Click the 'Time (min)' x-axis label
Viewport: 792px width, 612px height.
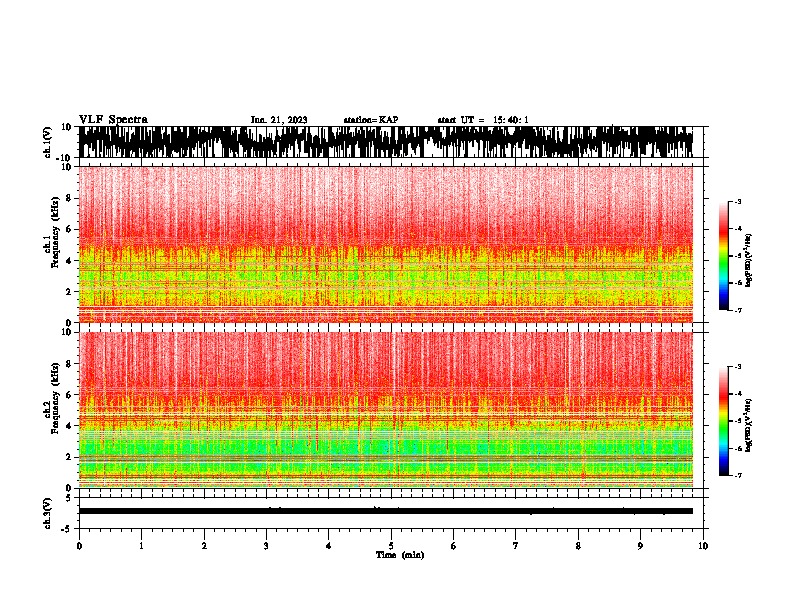tap(400, 555)
